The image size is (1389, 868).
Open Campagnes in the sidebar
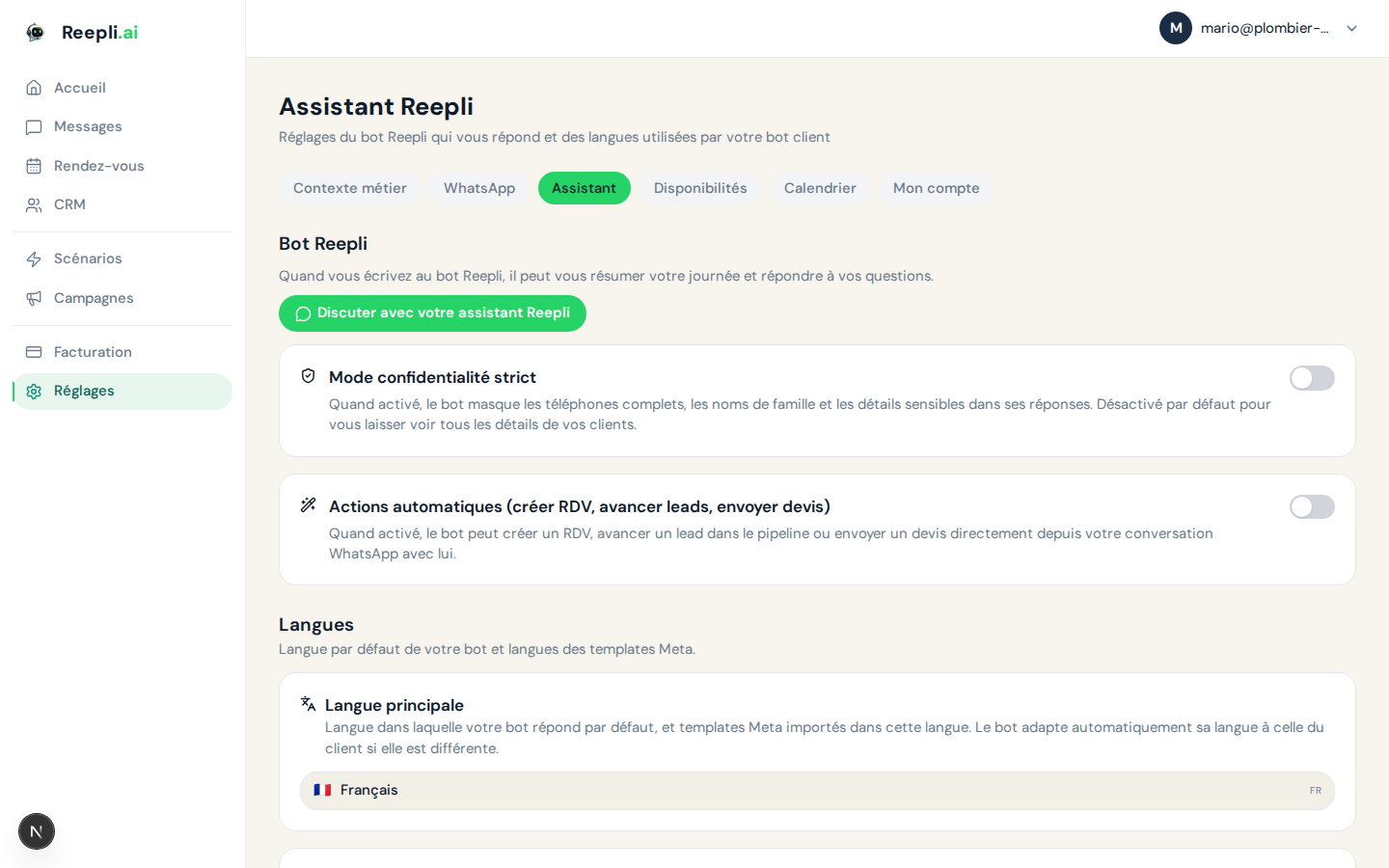point(123,298)
